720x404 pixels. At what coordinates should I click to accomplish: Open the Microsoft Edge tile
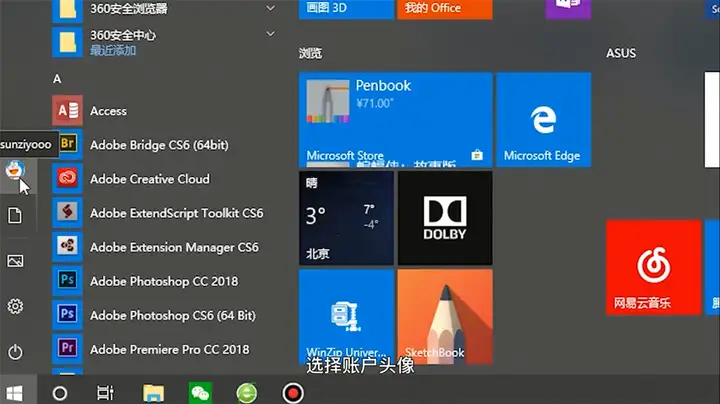(543, 119)
